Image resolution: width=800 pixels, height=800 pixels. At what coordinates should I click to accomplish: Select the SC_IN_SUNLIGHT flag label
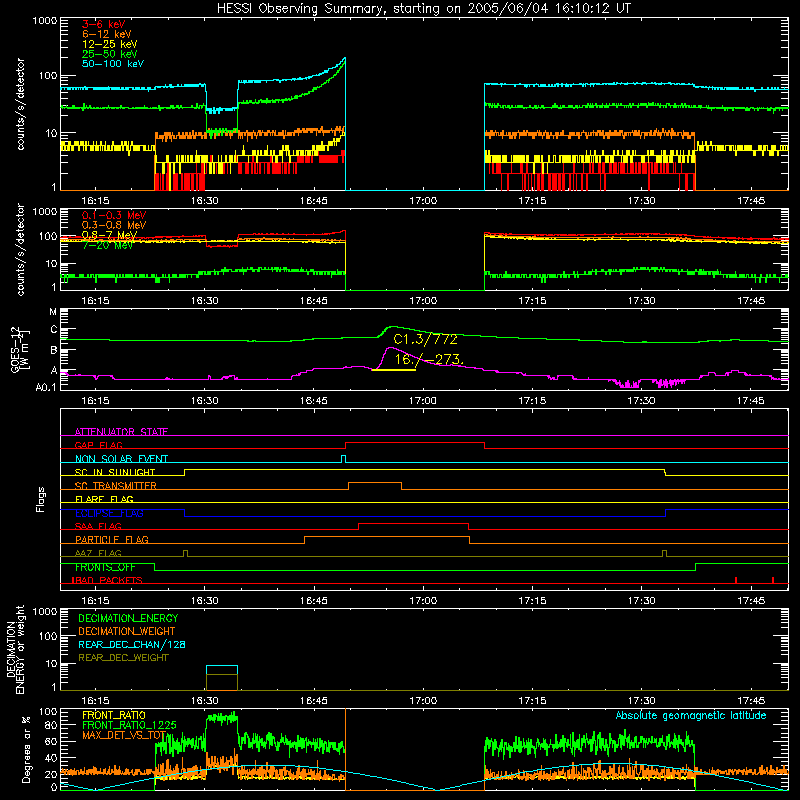pyautogui.click(x=115, y=472)
